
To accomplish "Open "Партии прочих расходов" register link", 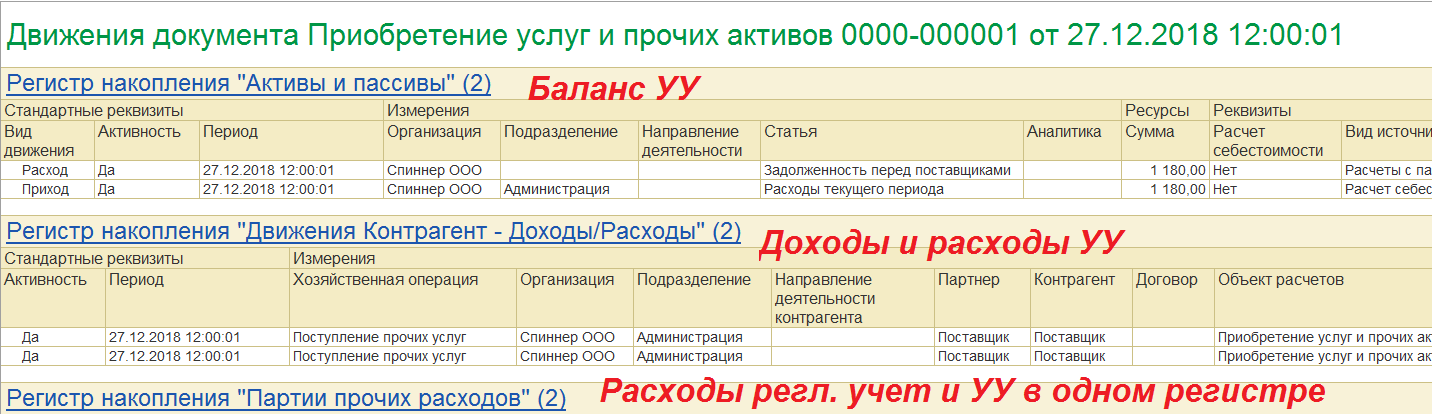I will [x=286, y=398].
